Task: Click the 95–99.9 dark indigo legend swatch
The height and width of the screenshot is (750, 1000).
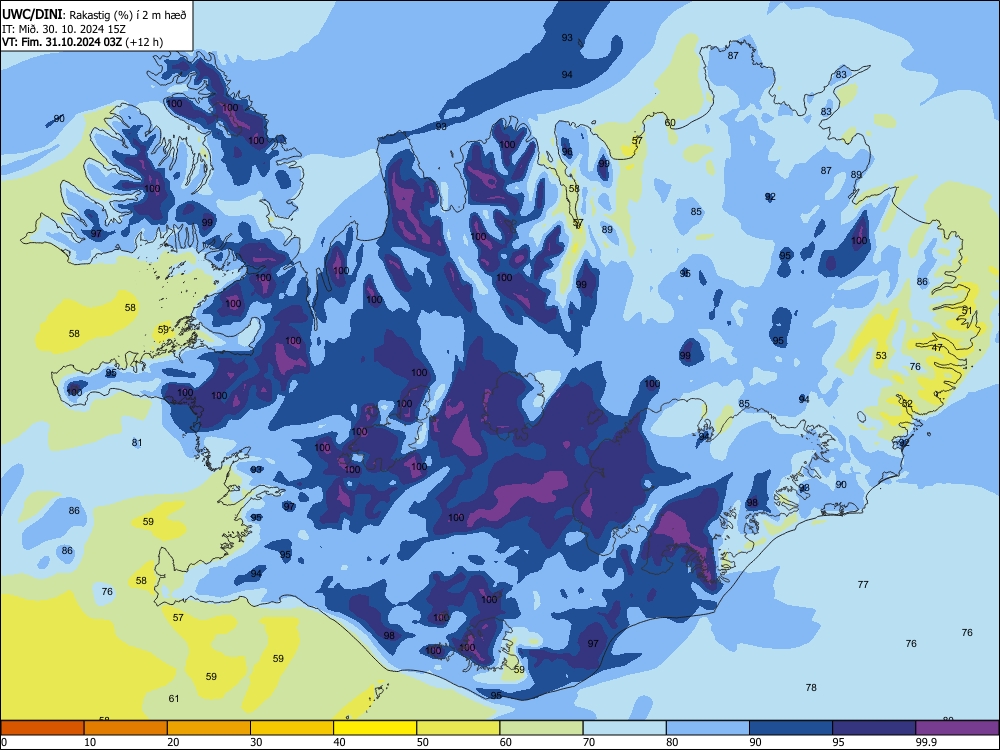Action: point(874,728)
